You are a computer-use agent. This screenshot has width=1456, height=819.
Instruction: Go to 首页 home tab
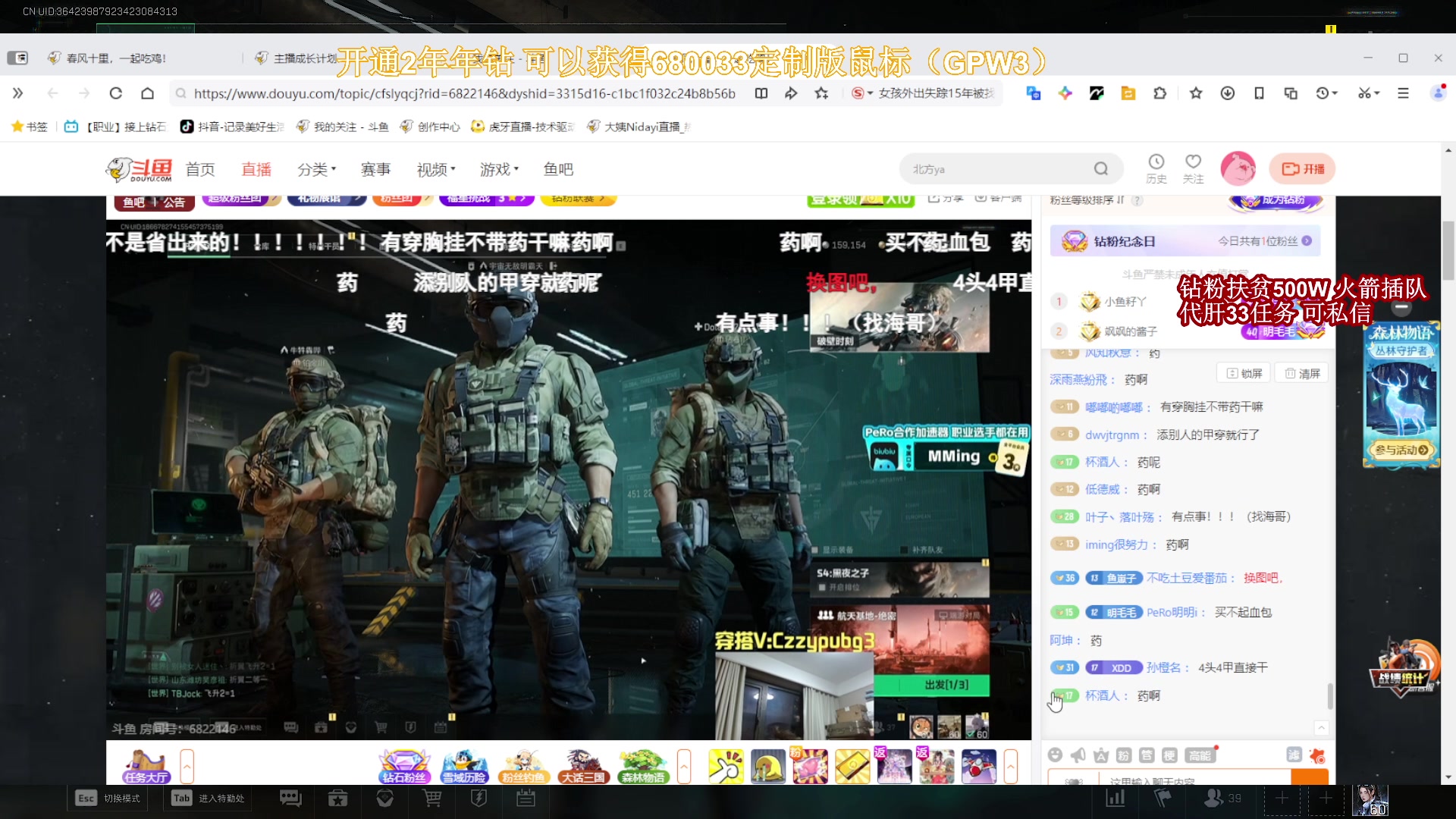pyautogui.click(x=200, y=169)
